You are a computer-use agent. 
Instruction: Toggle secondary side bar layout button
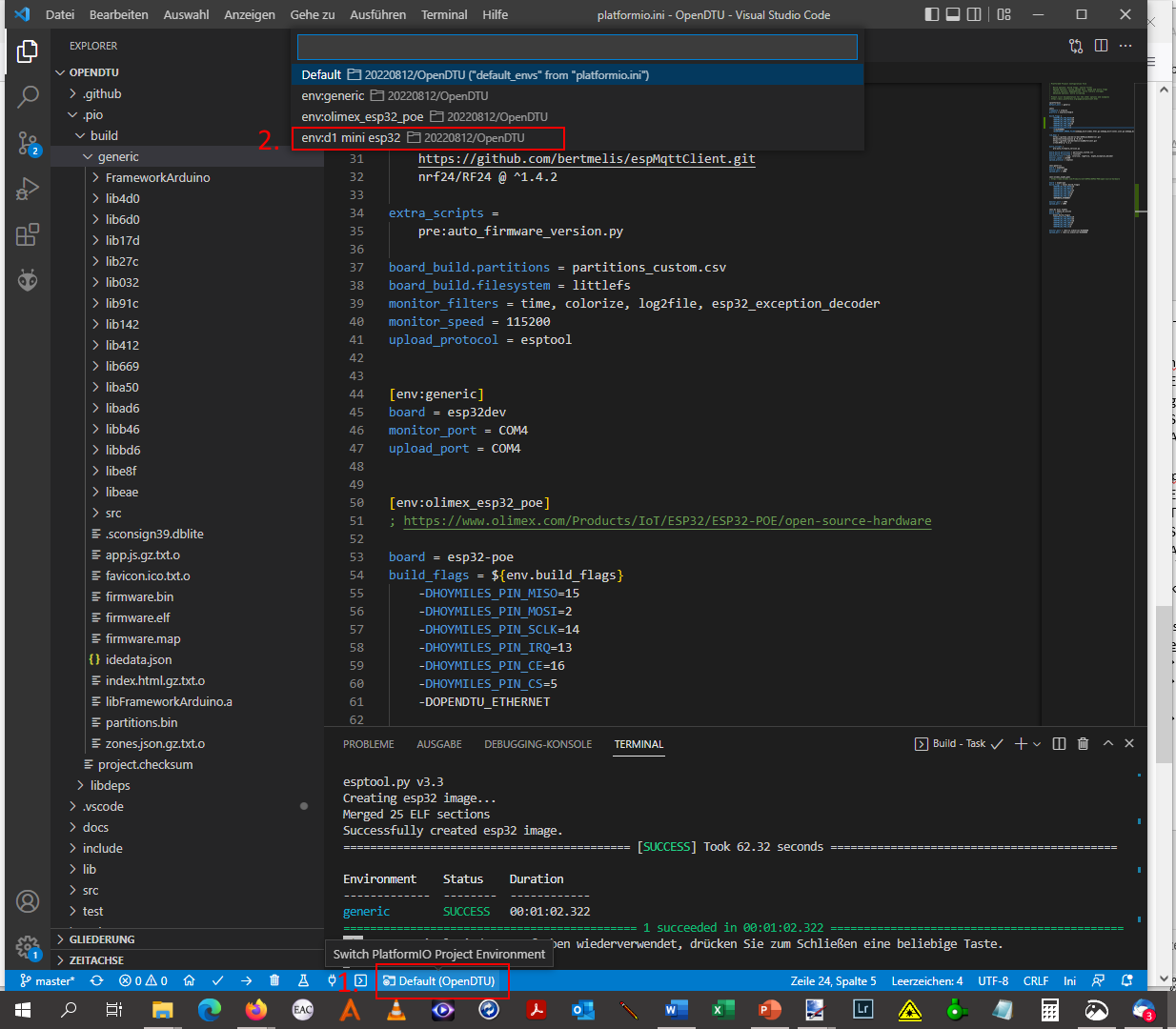(974, 14)
